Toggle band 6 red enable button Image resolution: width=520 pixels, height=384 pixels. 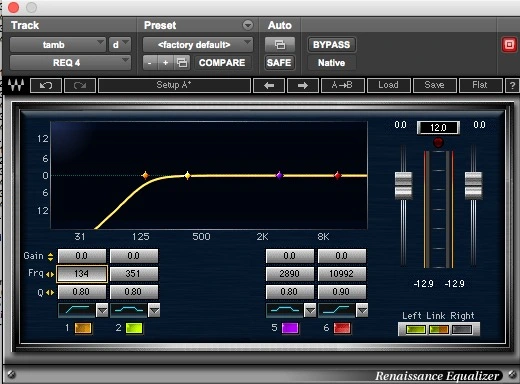click(342, 328)
